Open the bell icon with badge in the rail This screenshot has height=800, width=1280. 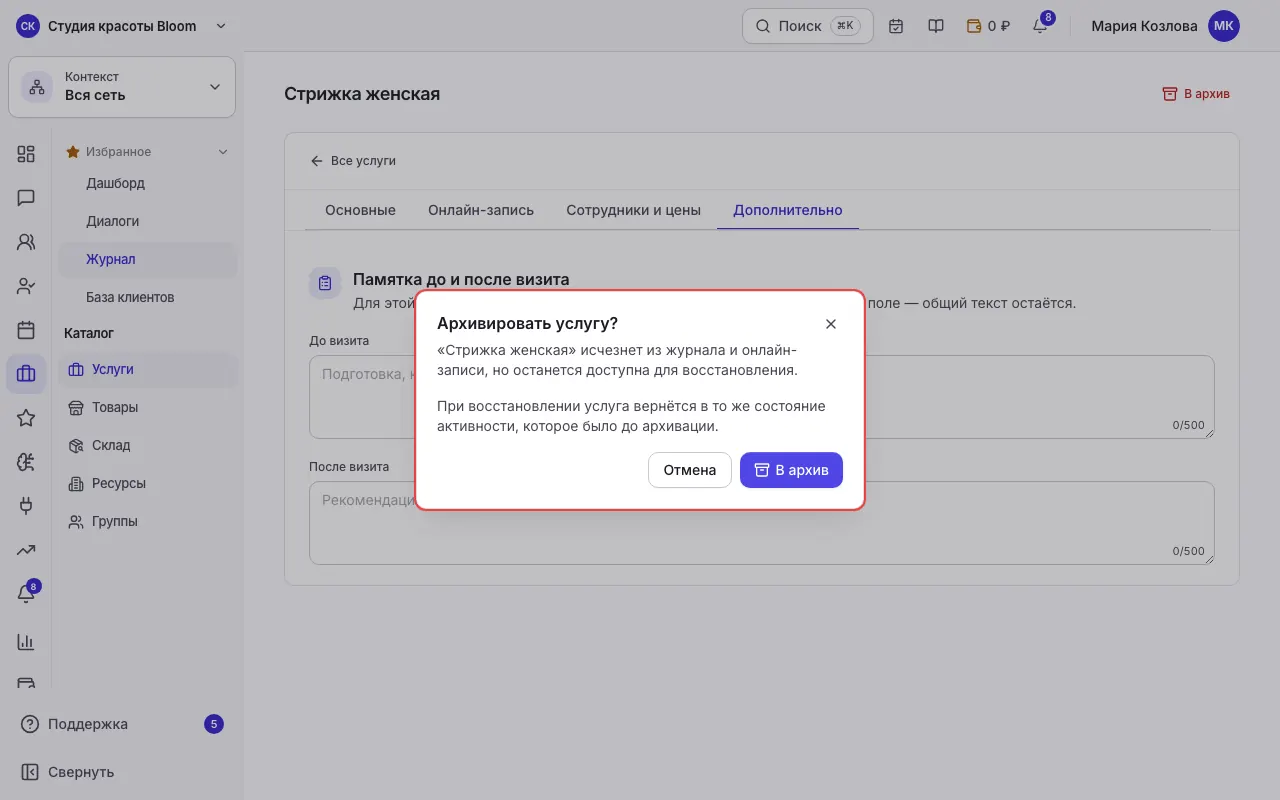[26, 593]
